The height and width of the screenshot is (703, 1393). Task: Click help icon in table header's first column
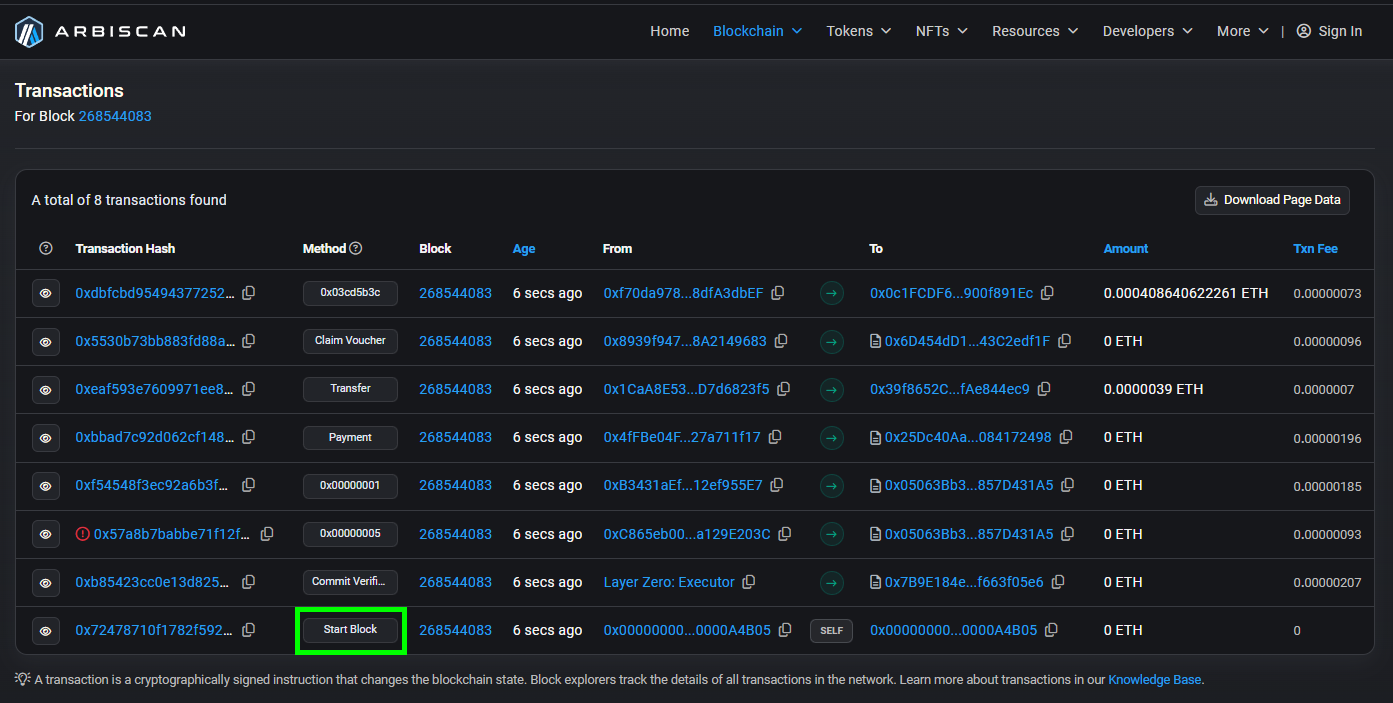coord(45,248)
